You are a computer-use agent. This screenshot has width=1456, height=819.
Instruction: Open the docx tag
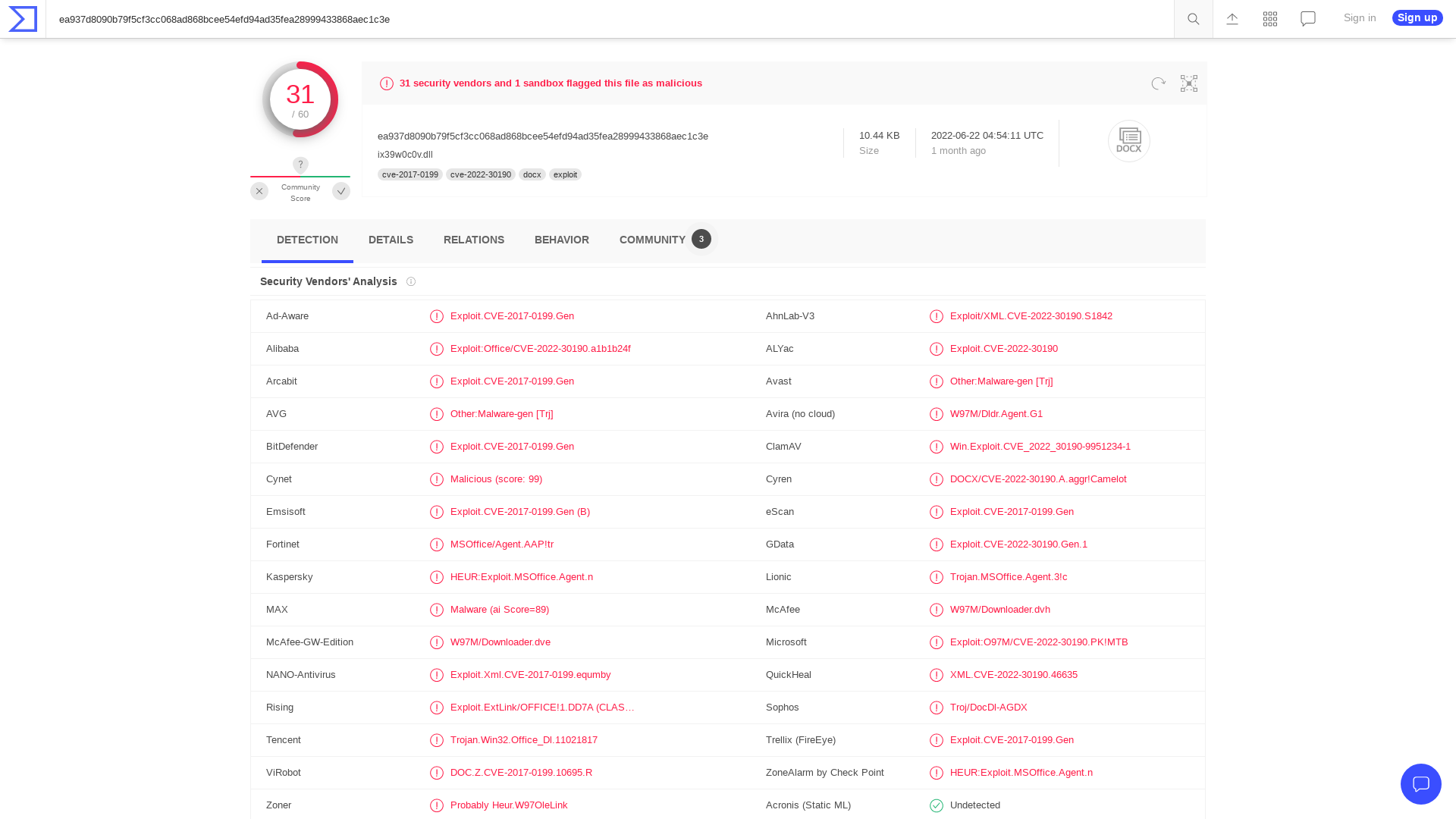532,174
